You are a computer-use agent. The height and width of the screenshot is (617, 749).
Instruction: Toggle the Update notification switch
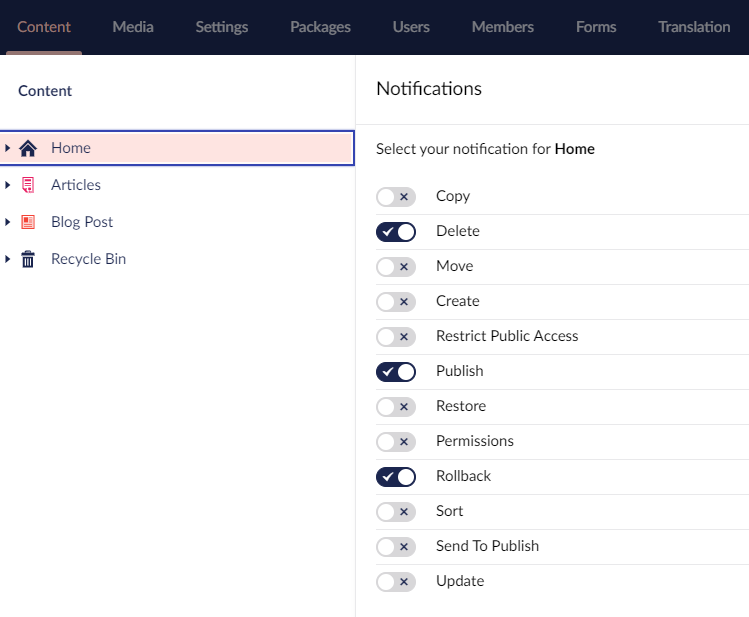(x=395, y=582)
